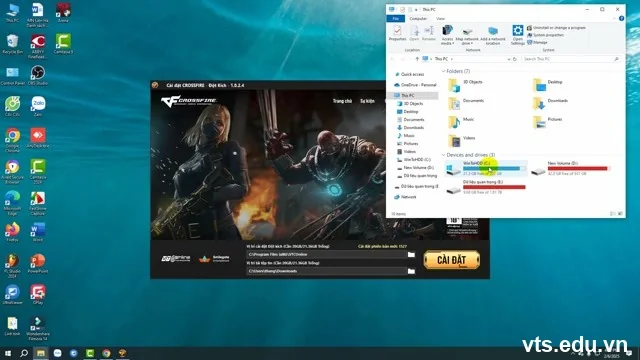Open Trang chủ link in Crossfire installer
The image size is (640, 360).
pyautogui.click(x=342, y=101)
